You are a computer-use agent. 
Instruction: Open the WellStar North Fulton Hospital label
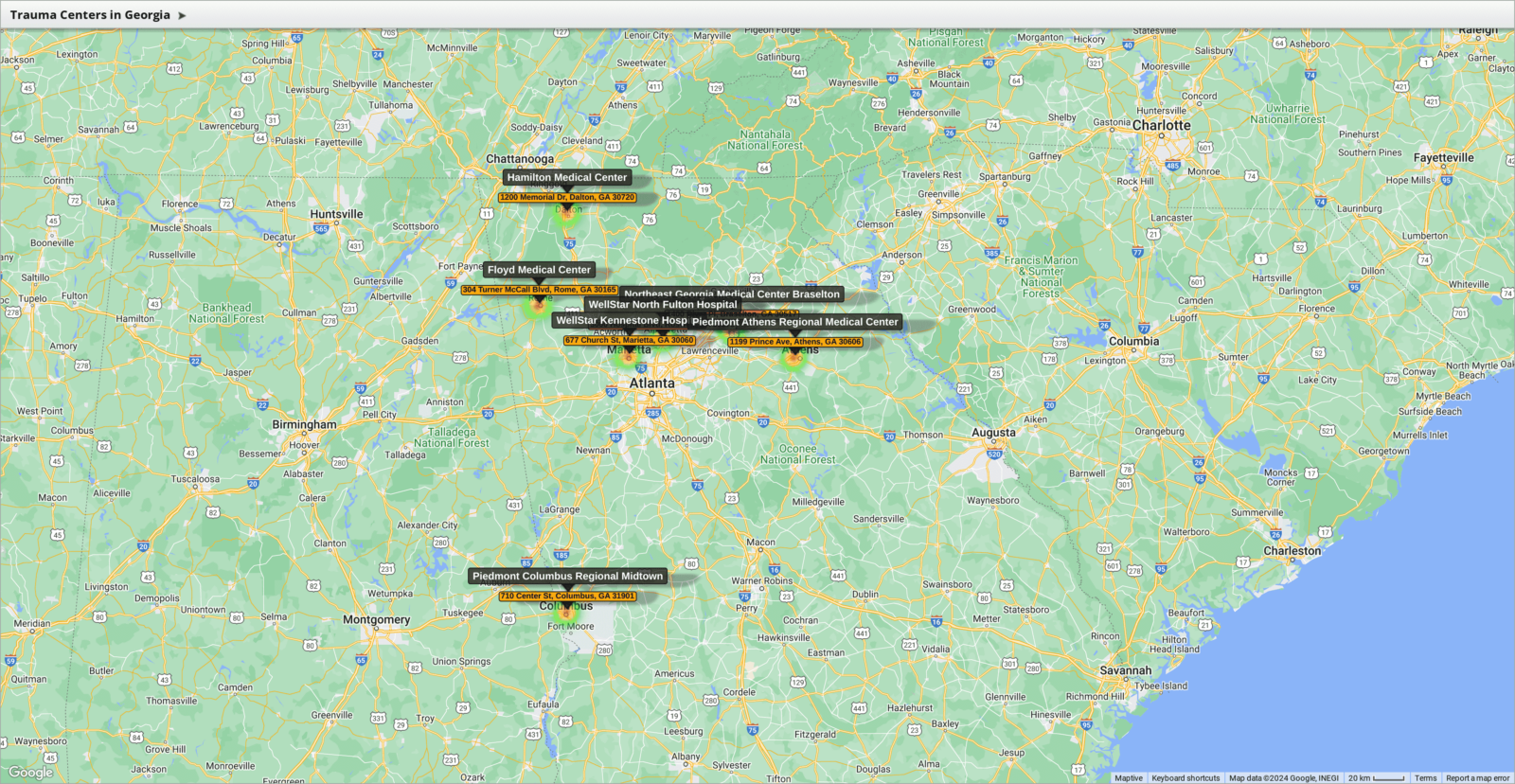(x=663, y=305)
